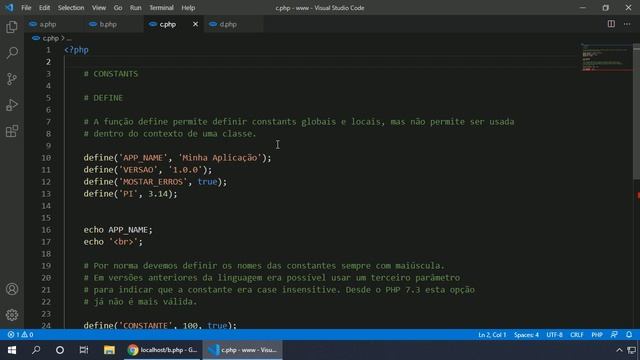Change file encoding UTF-8
Screen dimensions: 640x360
click(x=554, y=335)
